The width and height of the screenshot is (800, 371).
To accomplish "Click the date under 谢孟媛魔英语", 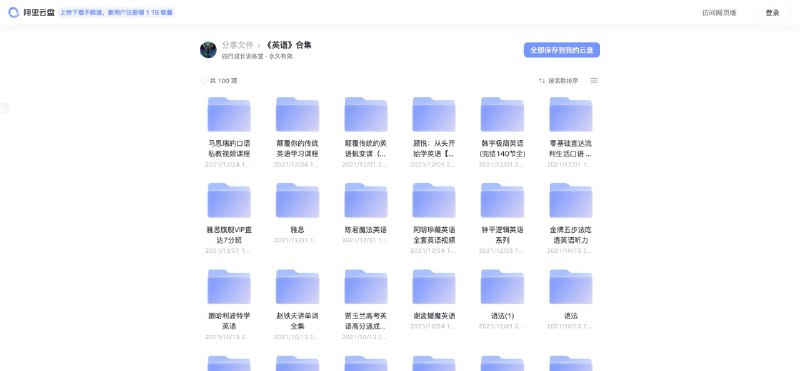I will (434, 327).
